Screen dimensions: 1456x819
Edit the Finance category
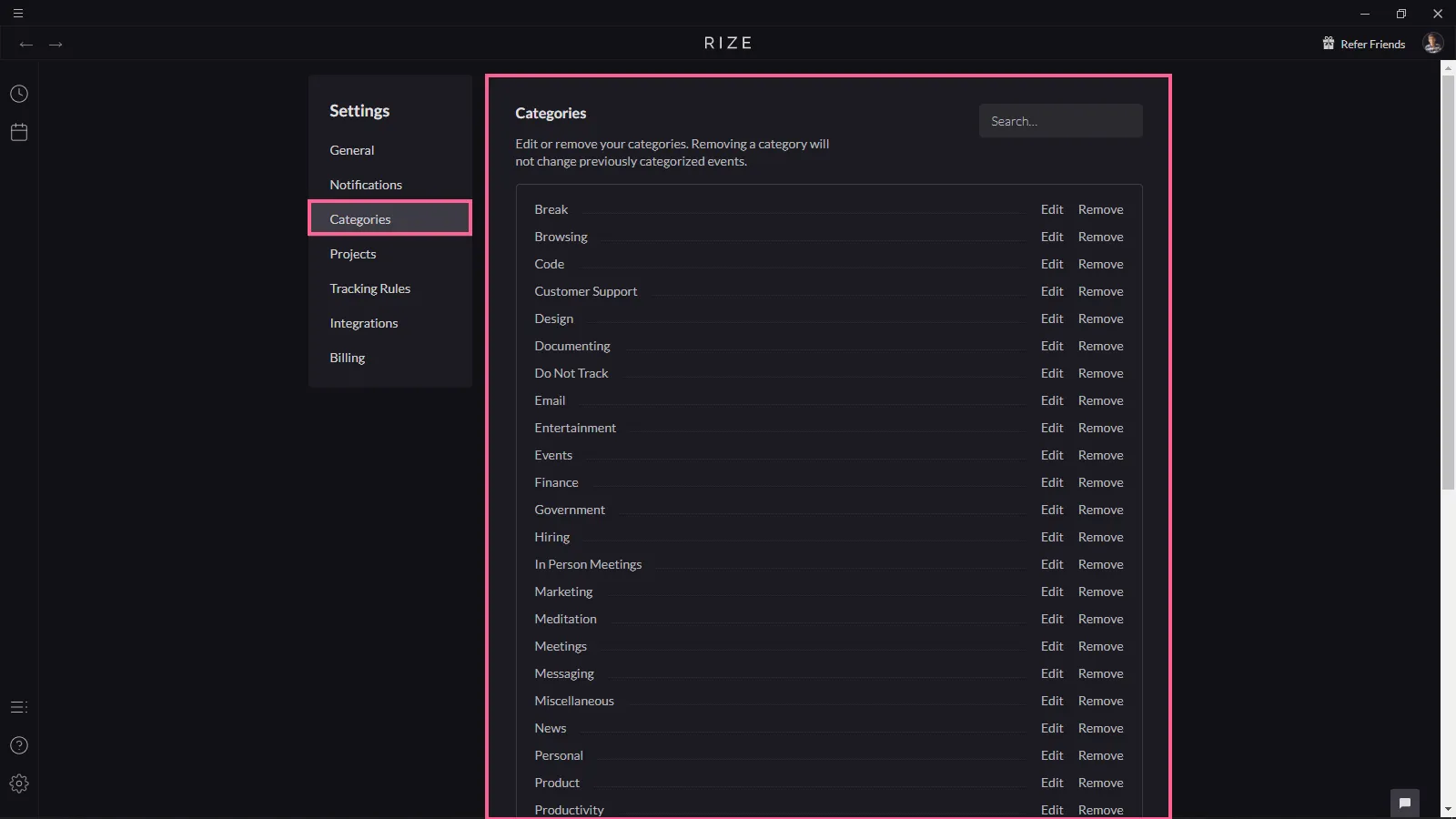tap(1052, 482)
